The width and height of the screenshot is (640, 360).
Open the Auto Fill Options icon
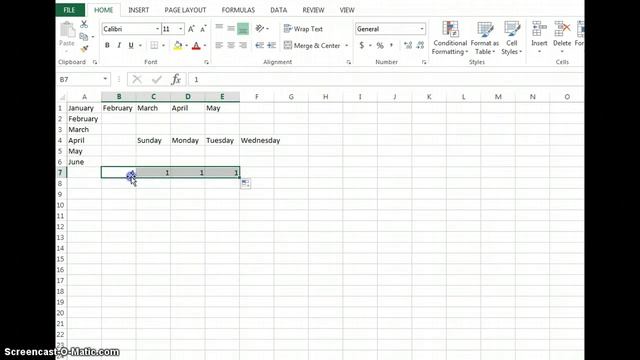click(x=245, y=183)
